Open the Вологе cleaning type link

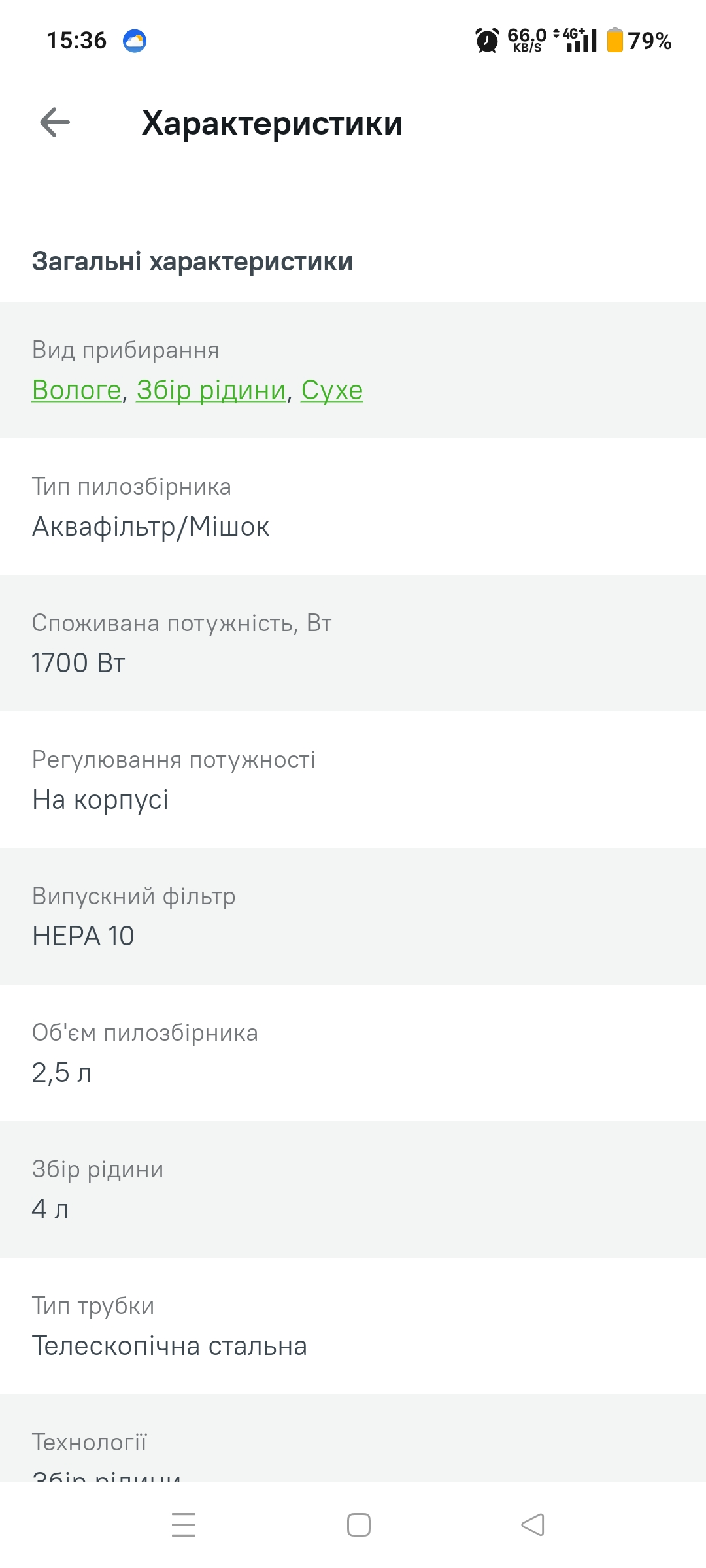[x=76, y=390]
